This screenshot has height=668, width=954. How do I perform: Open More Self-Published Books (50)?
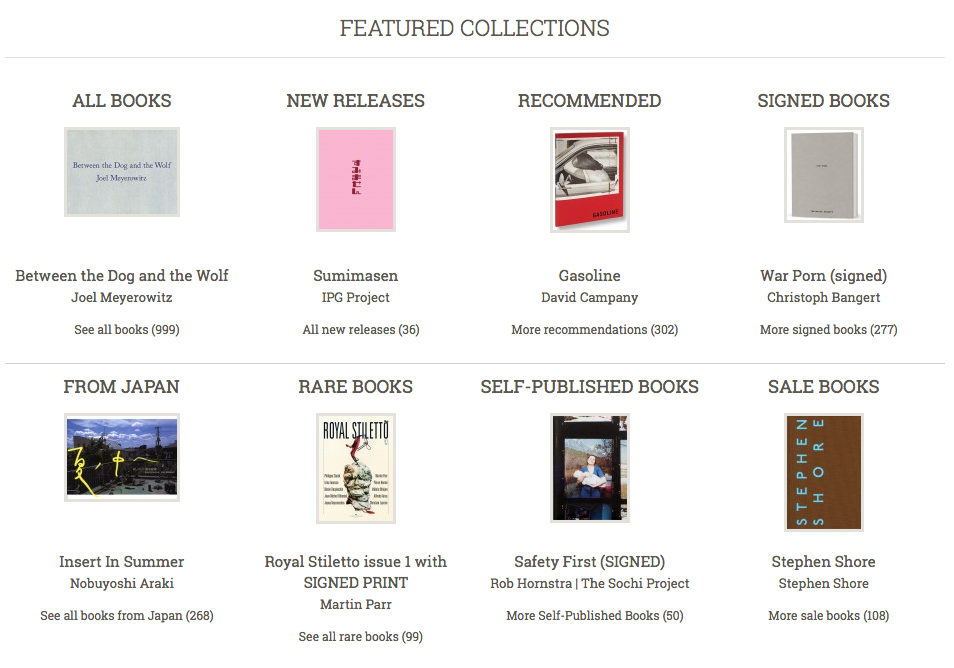point(595,615)
